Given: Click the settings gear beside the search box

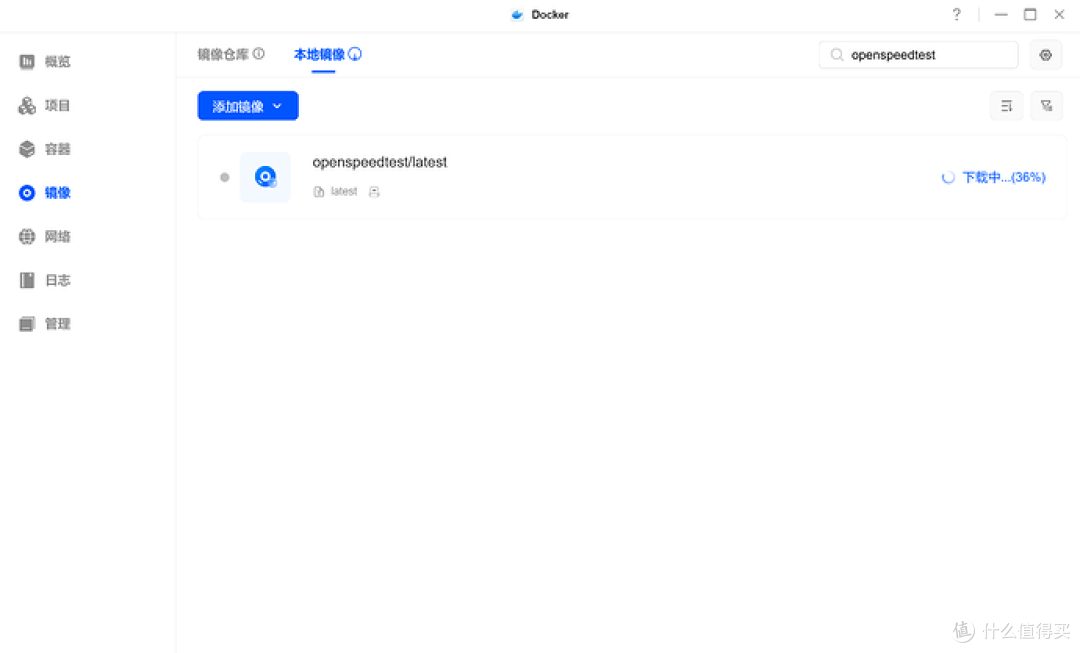Looking at the screenshot, I should (1045, 54).
